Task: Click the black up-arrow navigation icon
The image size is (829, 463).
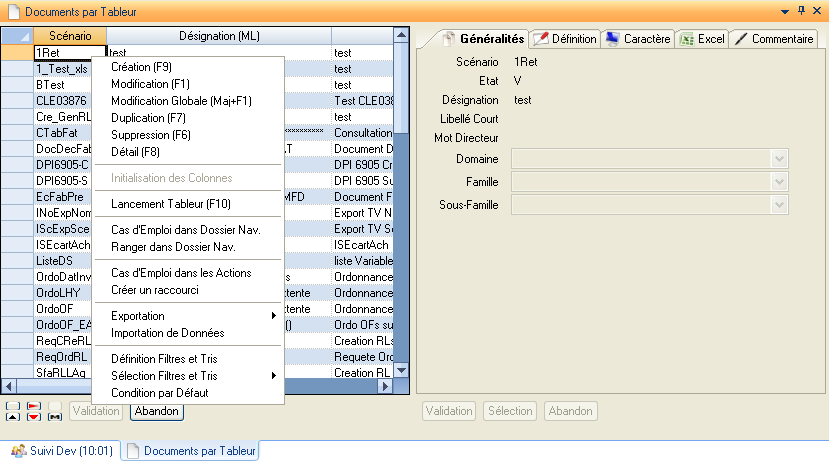Action: point(12,415)
